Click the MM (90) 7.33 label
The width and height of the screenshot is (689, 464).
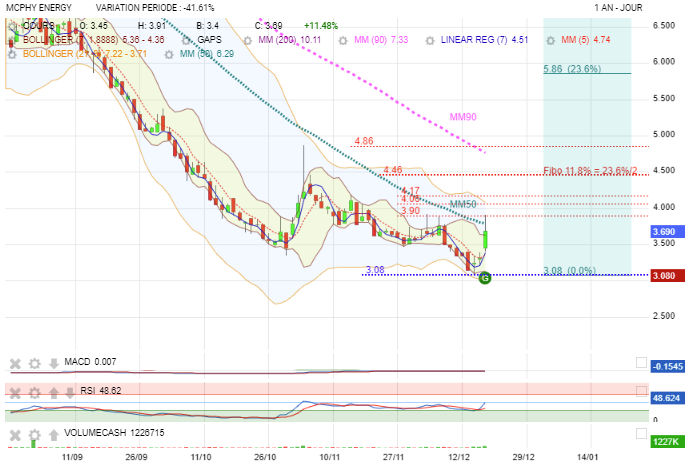(381, 40)
